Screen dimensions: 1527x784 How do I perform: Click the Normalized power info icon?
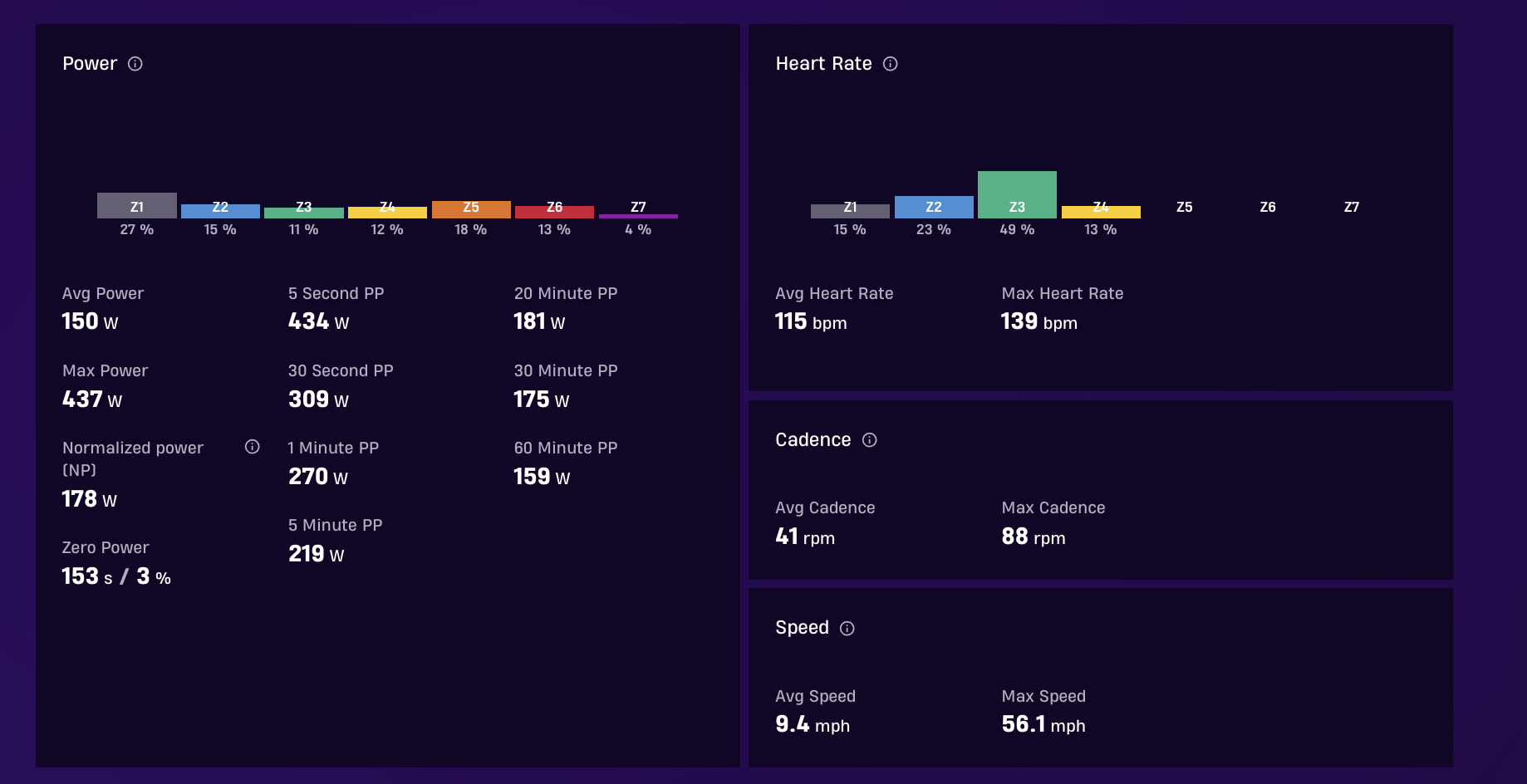tap(252, 447)
